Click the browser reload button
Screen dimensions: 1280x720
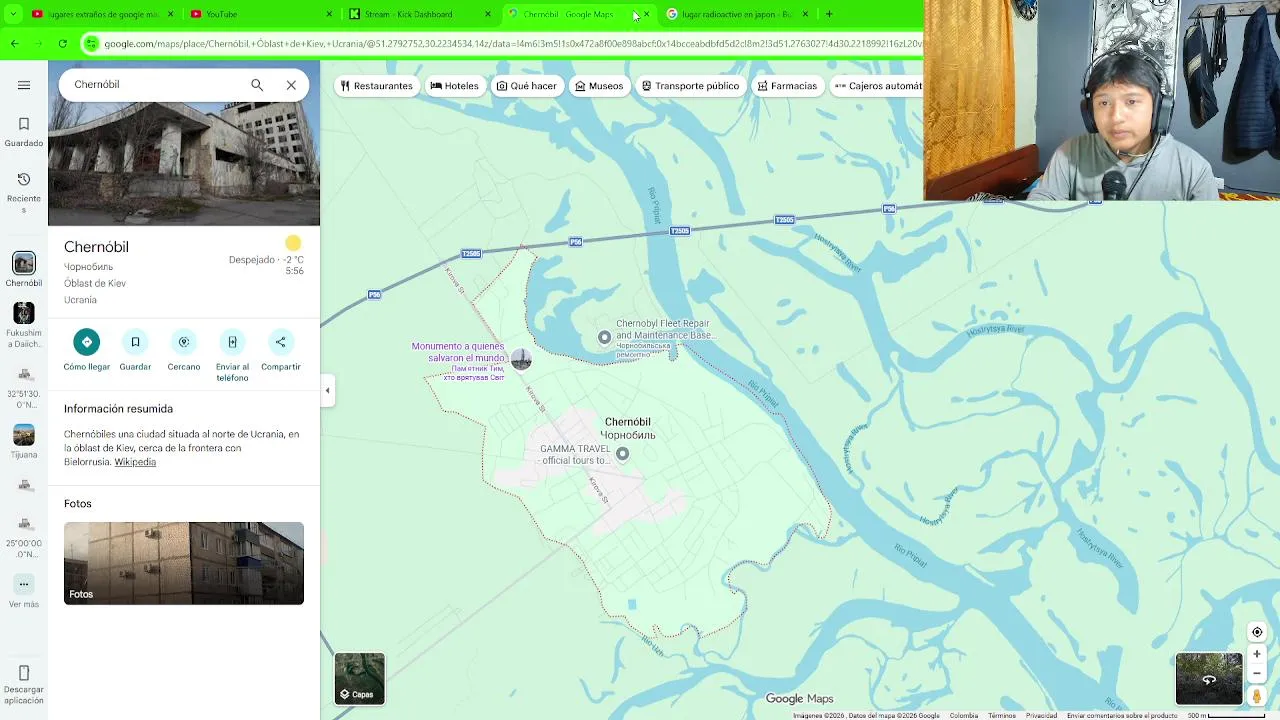[x=62, y=44]
